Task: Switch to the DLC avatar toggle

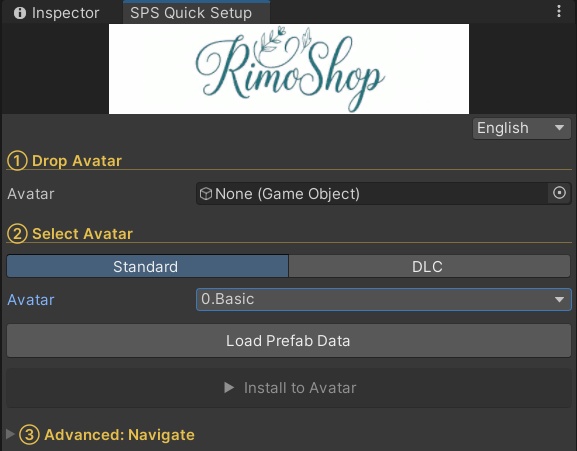Action: 429,266
